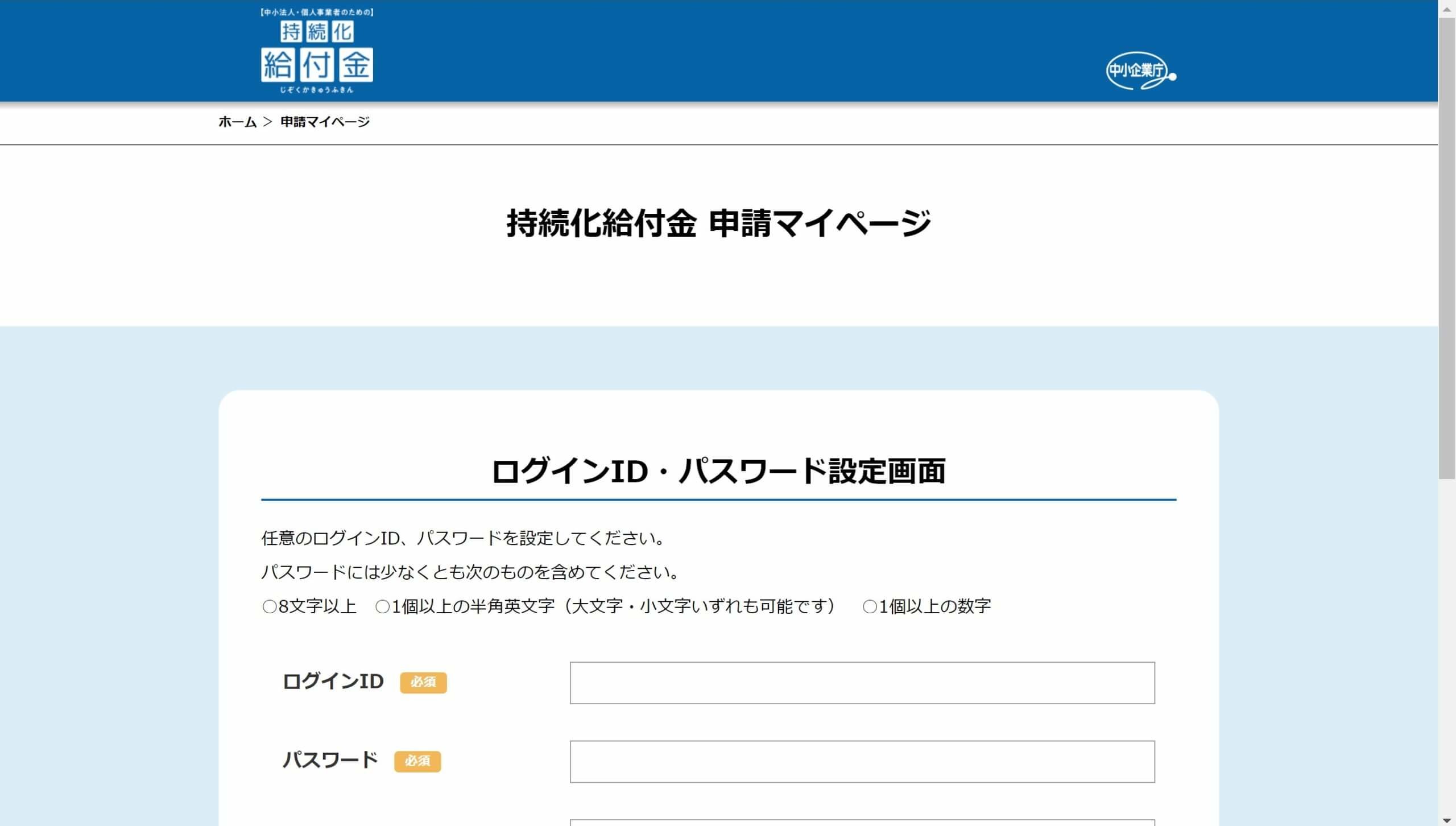
Task: Click the vertical scrollbar thumb
Action: pyautogui.click(x=1447, y=249)
